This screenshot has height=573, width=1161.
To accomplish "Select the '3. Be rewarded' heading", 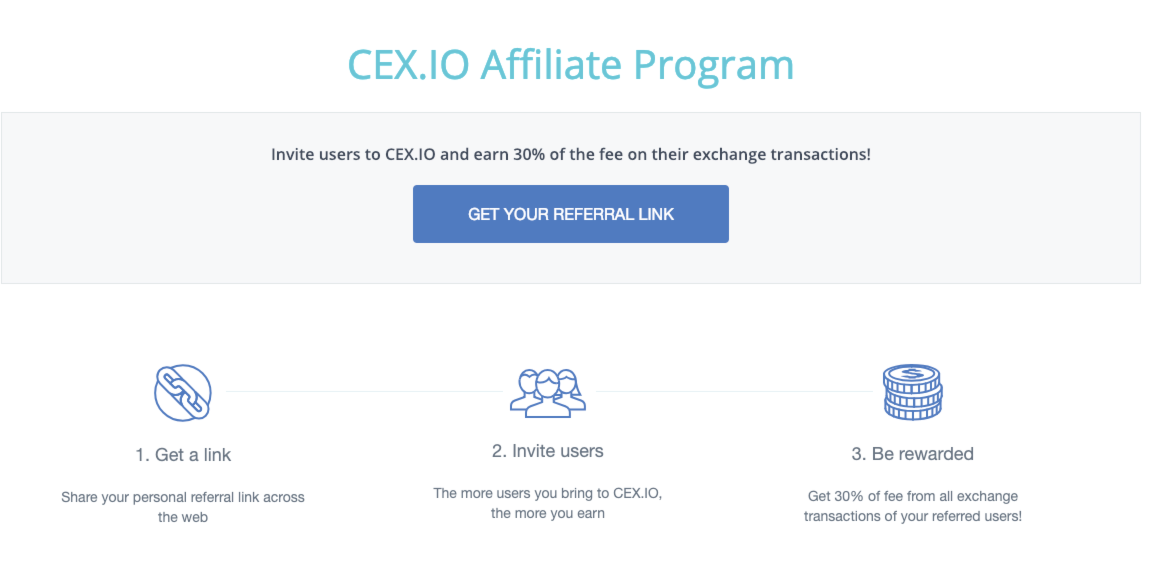I will [x=912, y=454].
